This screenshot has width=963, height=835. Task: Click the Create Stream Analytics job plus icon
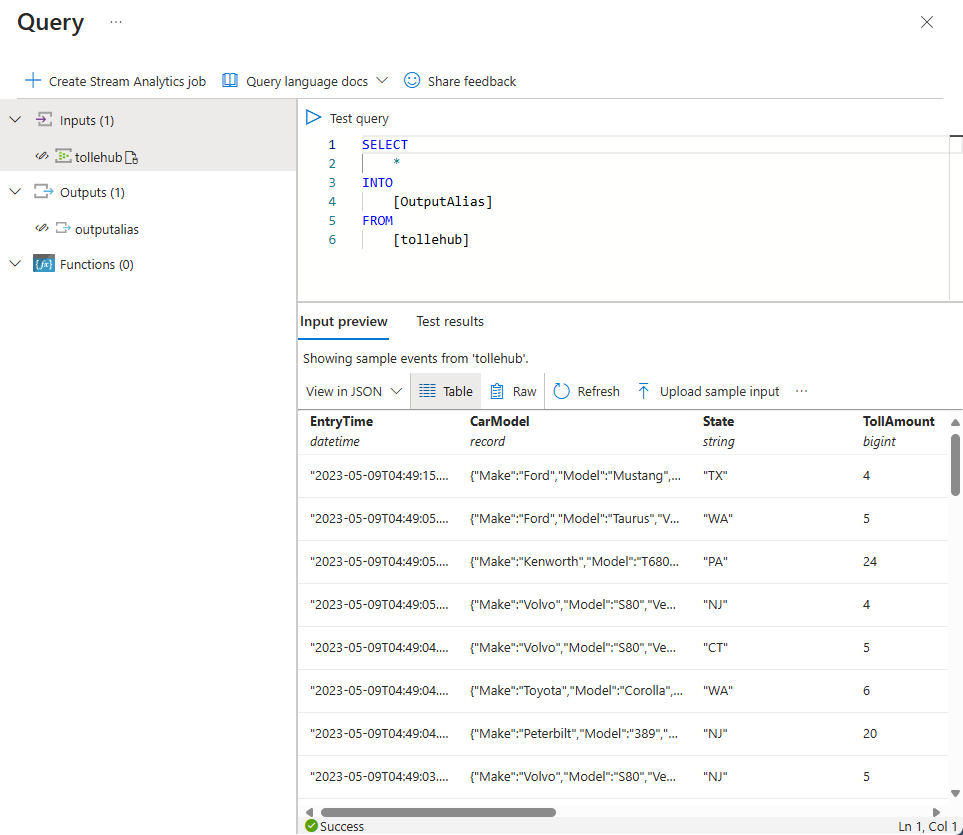[x=35, y=81]
